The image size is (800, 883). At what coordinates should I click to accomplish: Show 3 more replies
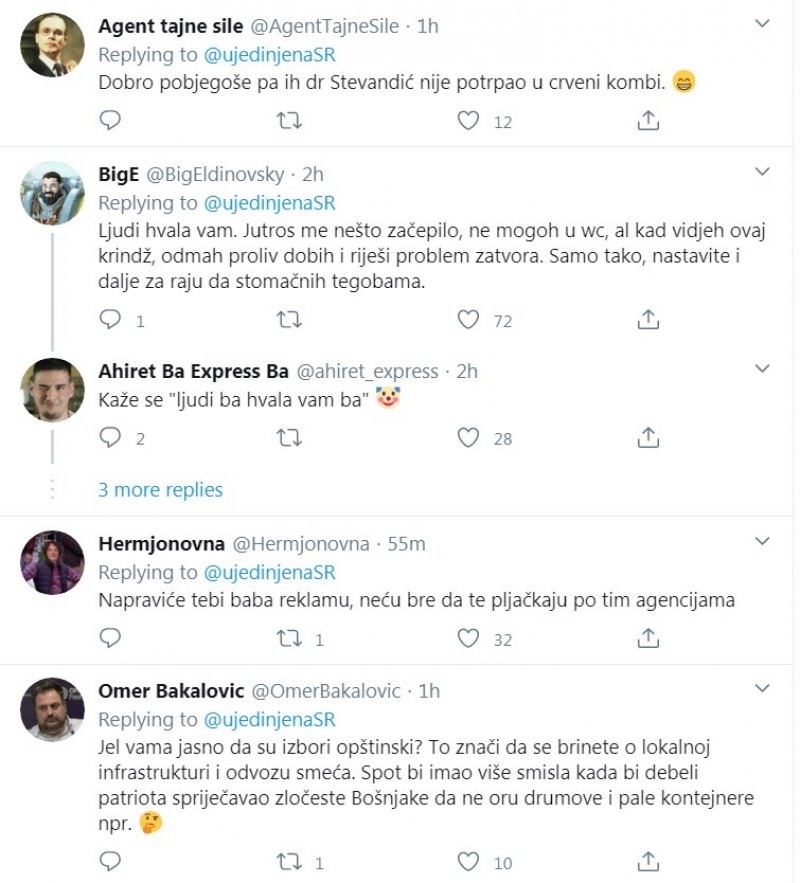(160, 490)
